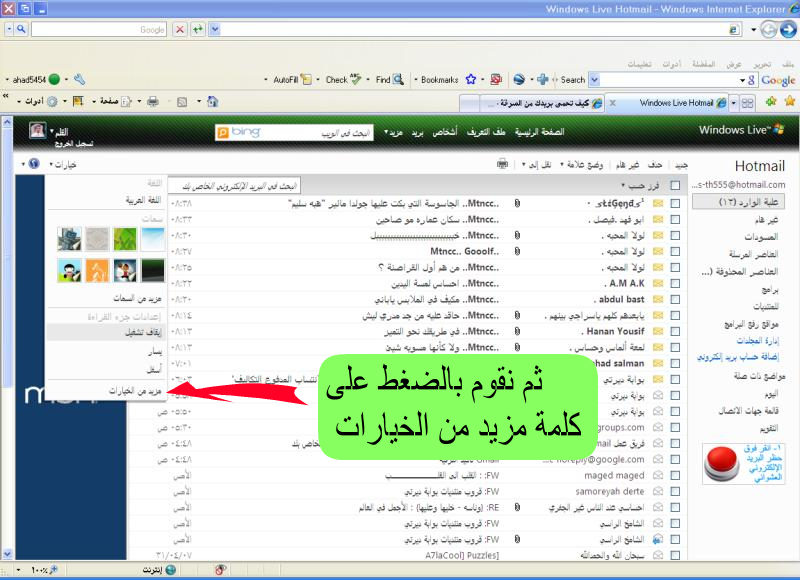Check the box for maged maged email
The image size is (800, 580).
[x=675, y=475]
